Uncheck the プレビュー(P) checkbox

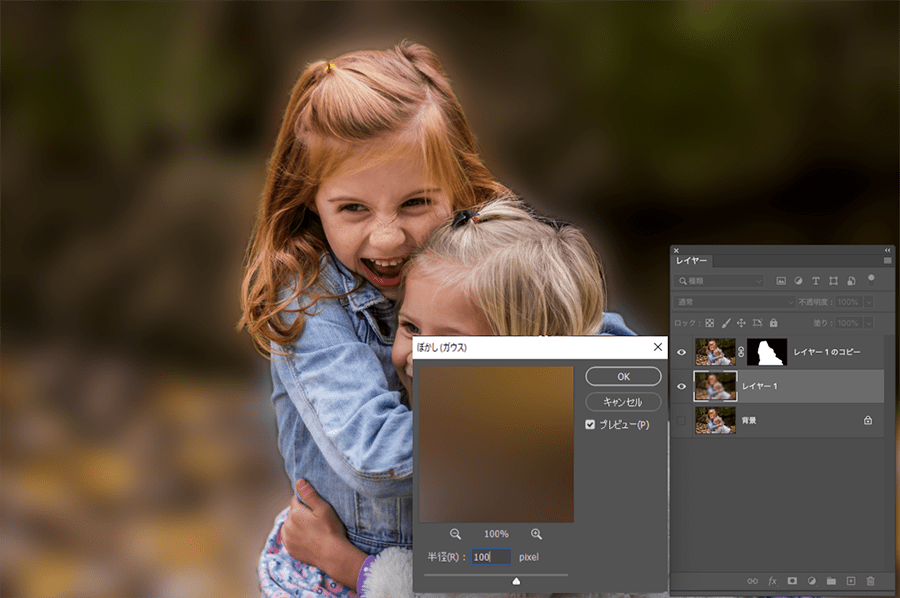click(x=590, y=425)
